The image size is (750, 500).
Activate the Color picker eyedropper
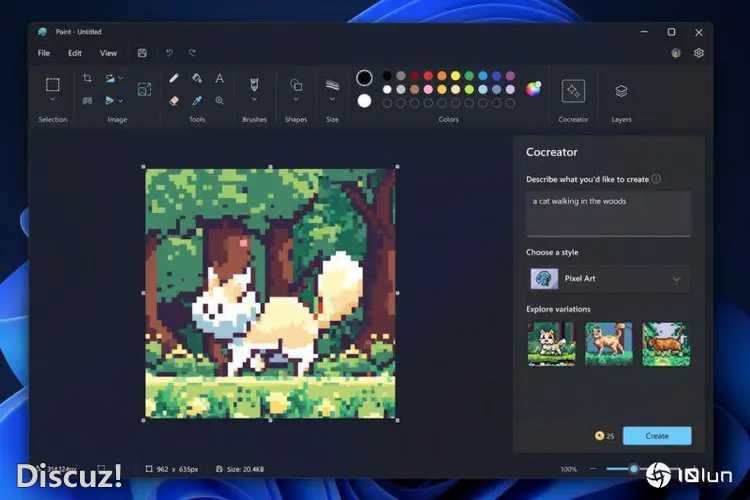[197, 100]
